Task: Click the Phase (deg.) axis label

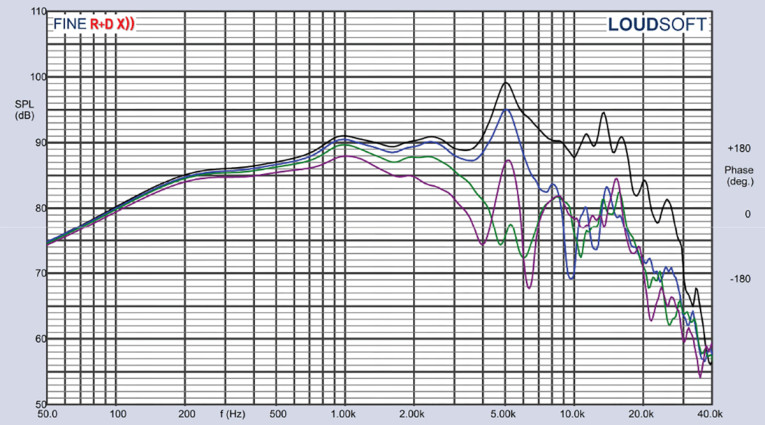Action: pos(739,176)
